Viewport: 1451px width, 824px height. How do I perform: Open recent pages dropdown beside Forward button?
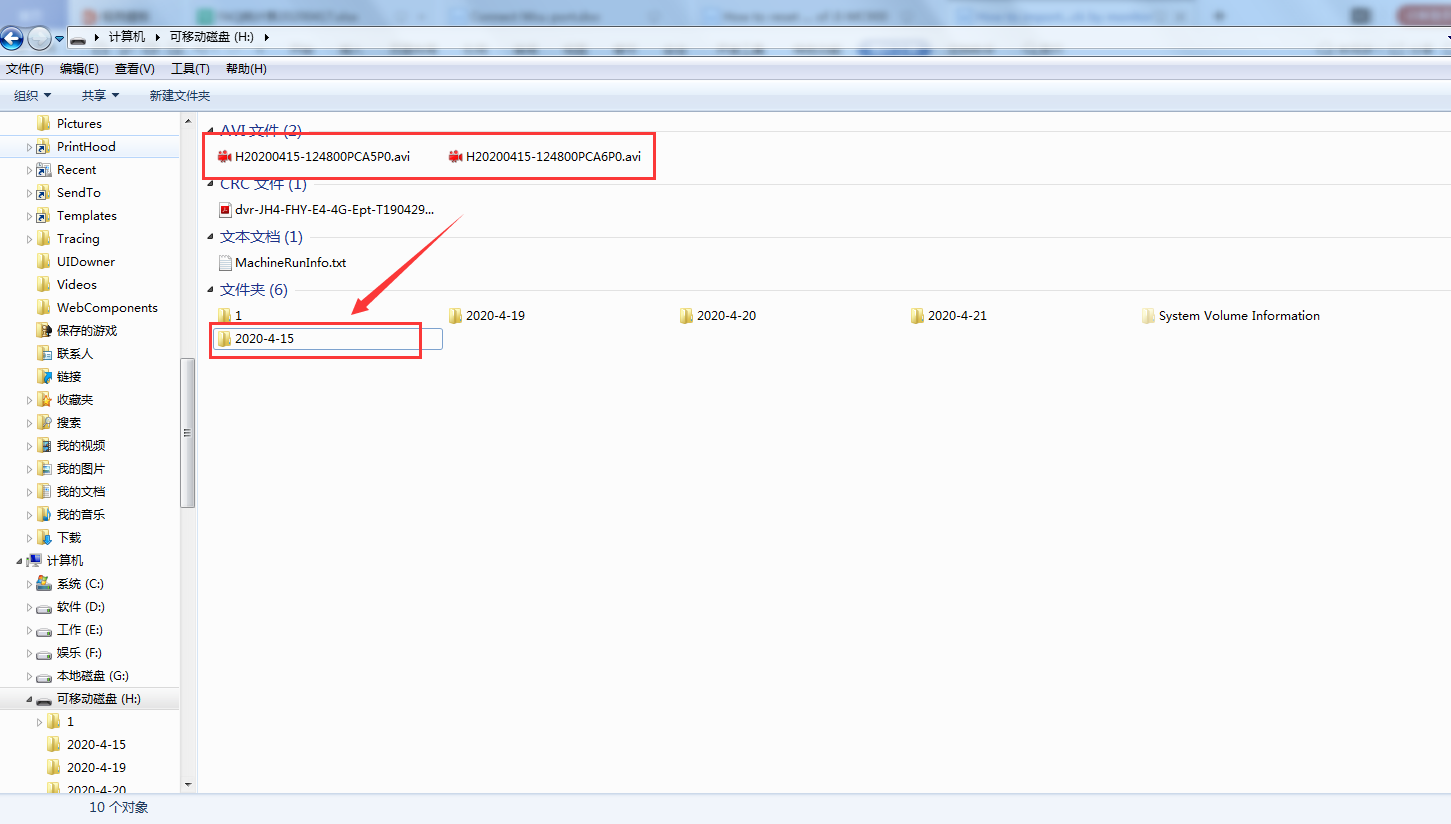[59, 39]
